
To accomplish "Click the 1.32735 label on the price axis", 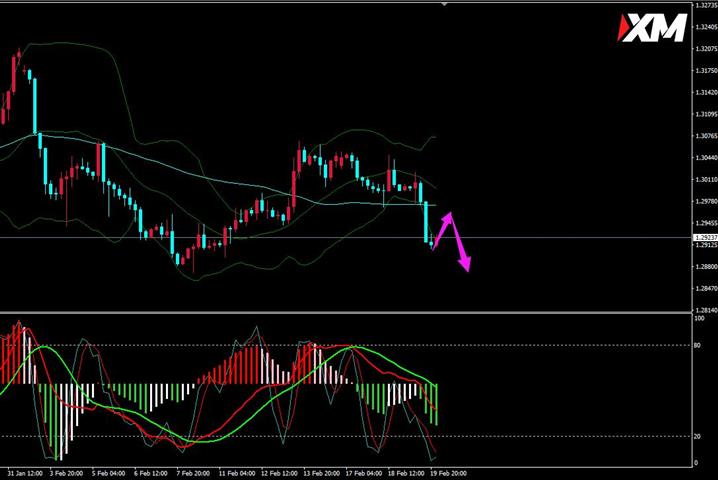I will click(x=706, y=5).
